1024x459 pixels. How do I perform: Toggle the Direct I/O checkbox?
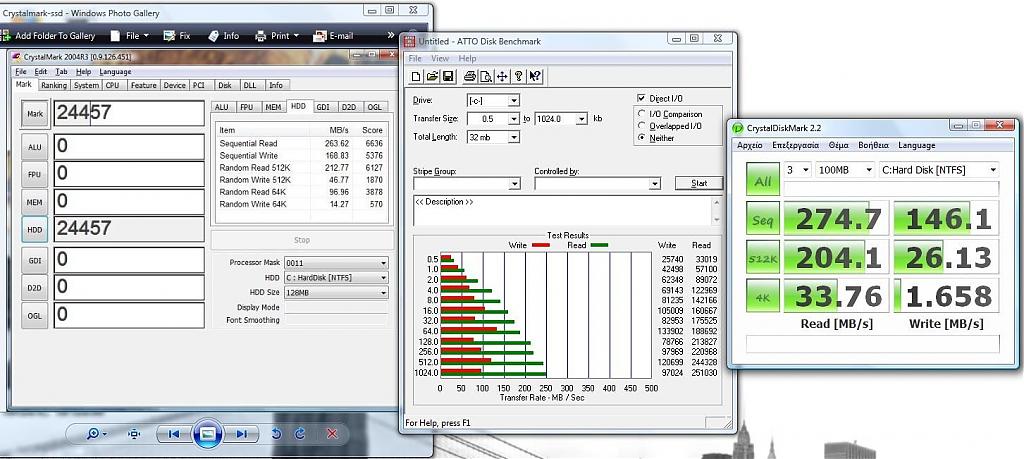(641, 98)
